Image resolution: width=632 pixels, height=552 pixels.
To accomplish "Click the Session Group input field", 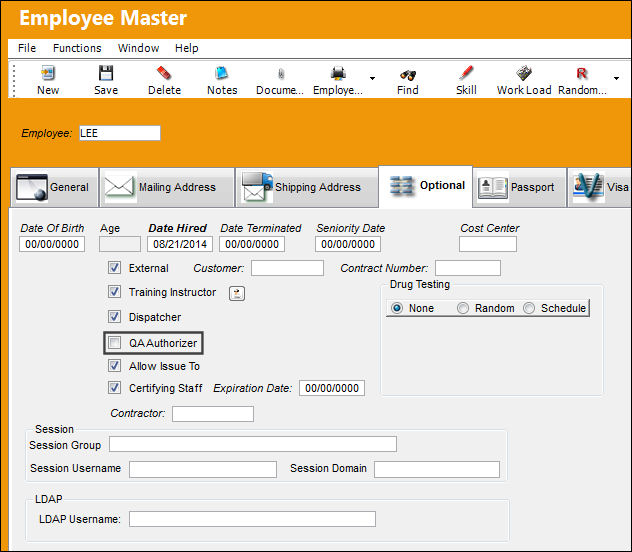I will (253, 444).
